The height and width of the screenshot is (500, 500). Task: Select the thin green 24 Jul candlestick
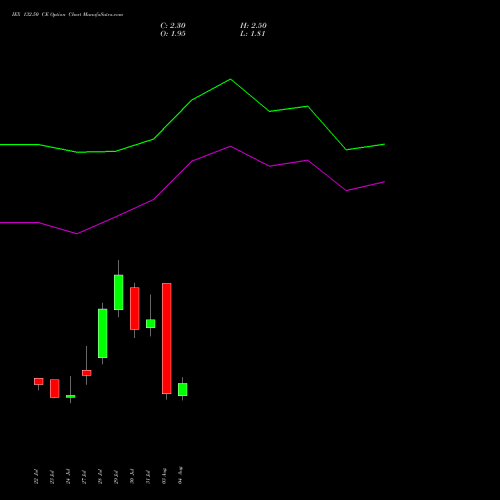pyautogui.click(x=71, y=396)
